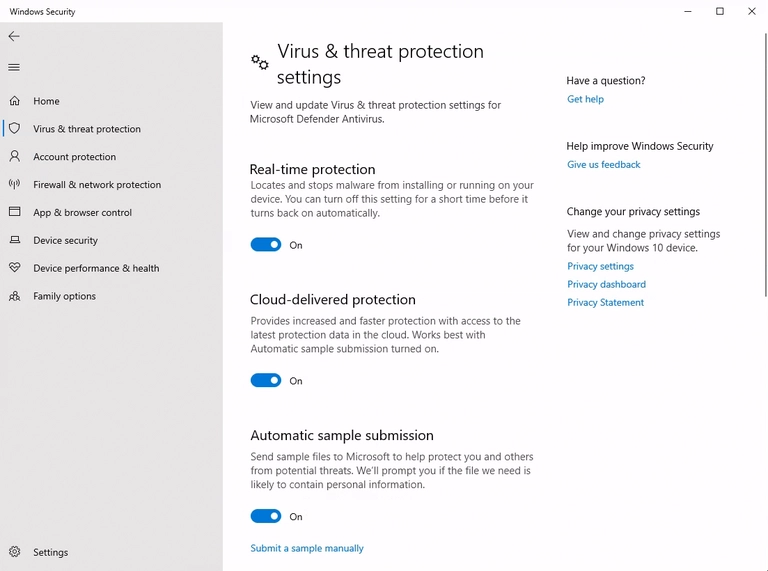This screenshot has width=768, height=571.
Task: Click the Home house icon
Action: [x=14, y=101]
